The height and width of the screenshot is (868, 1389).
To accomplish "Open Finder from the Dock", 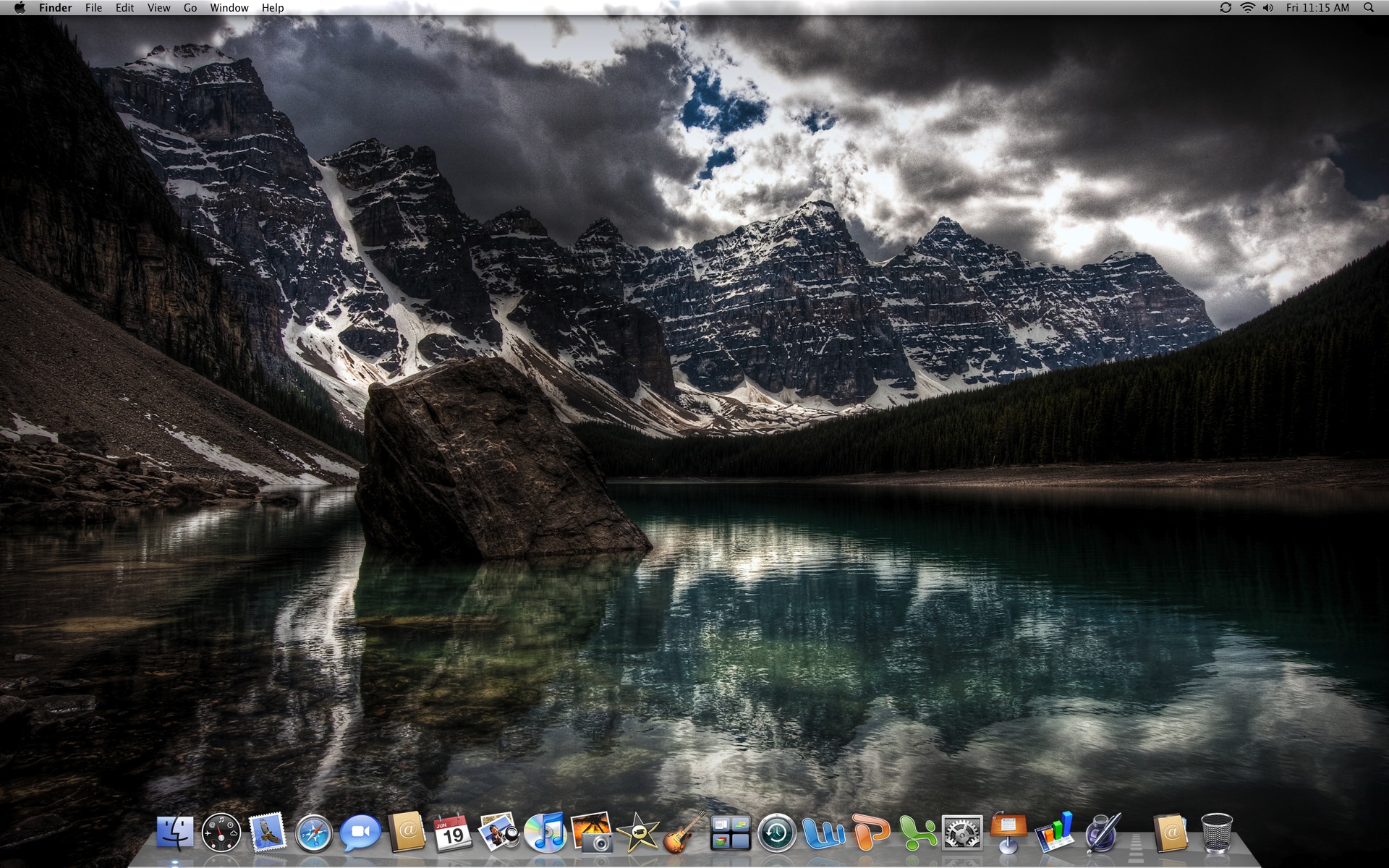I will [175, 833].
